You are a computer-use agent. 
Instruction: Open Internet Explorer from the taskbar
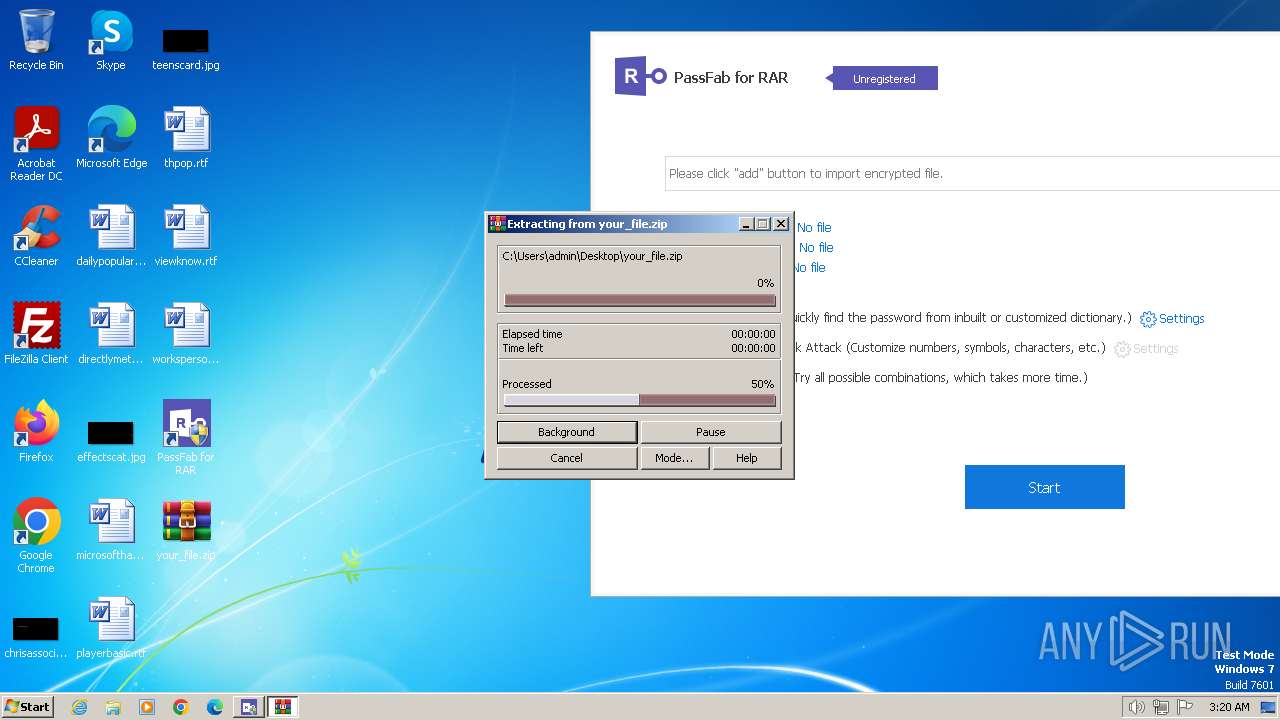coord(79,707)
